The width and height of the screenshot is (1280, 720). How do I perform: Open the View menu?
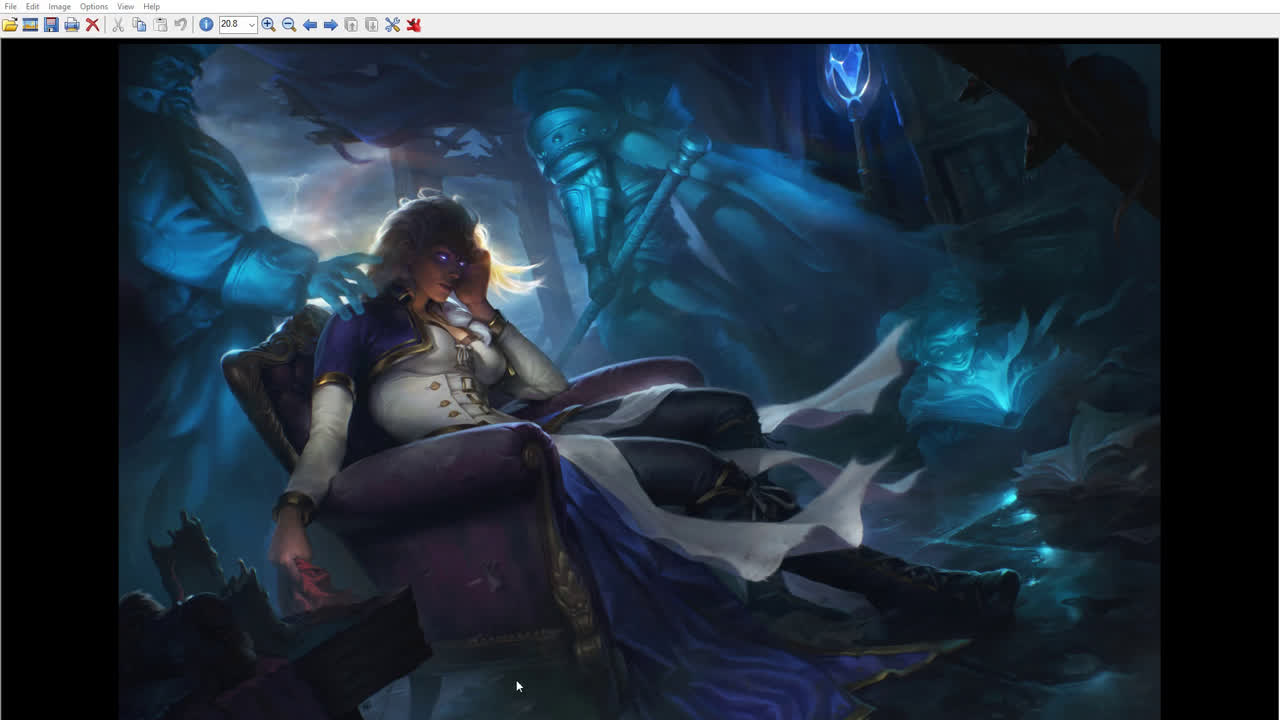(x=125, y=6)
